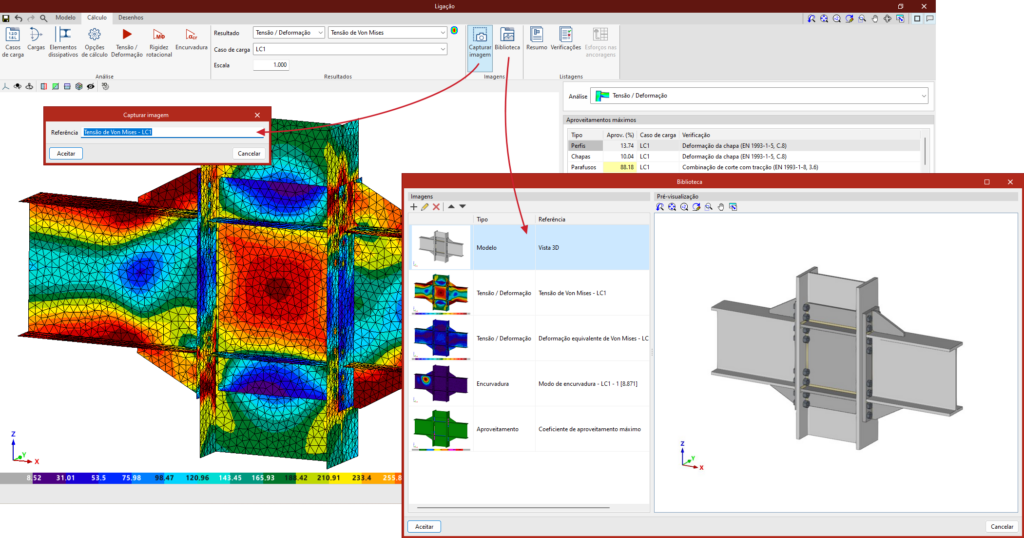Screen dimensions: 1024x538
Task: Run the Rigidez rotacional analysis
Action: pos(159,42)
